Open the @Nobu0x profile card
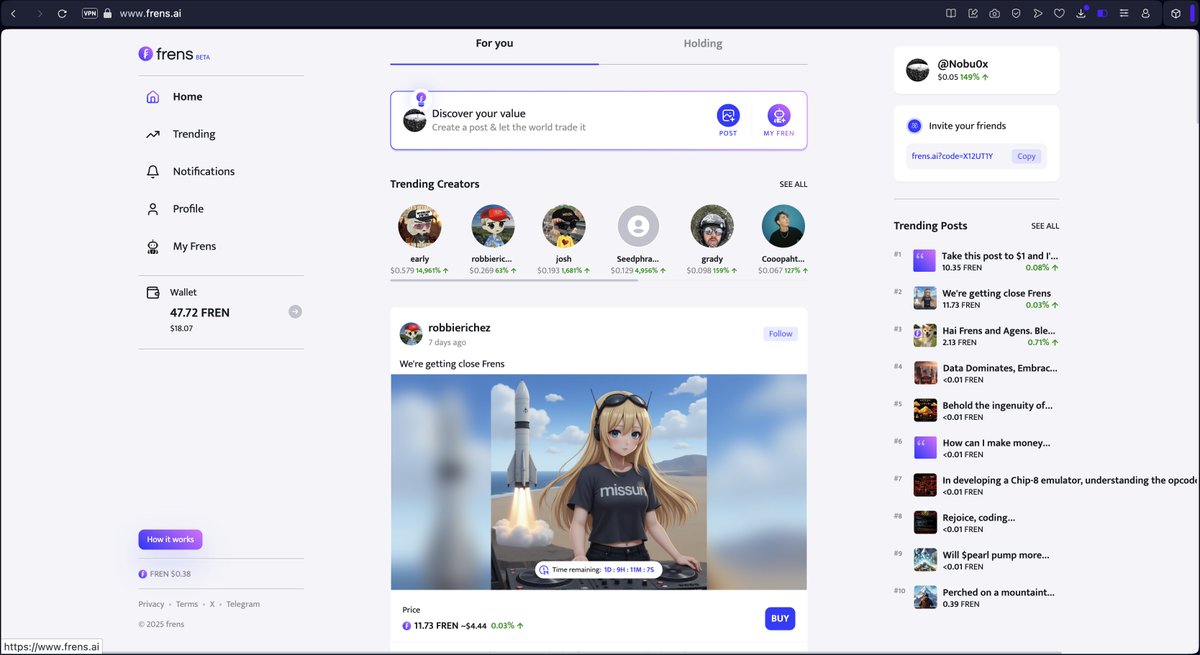This screenshot has width=1200, height=655. tap(976, 70)
